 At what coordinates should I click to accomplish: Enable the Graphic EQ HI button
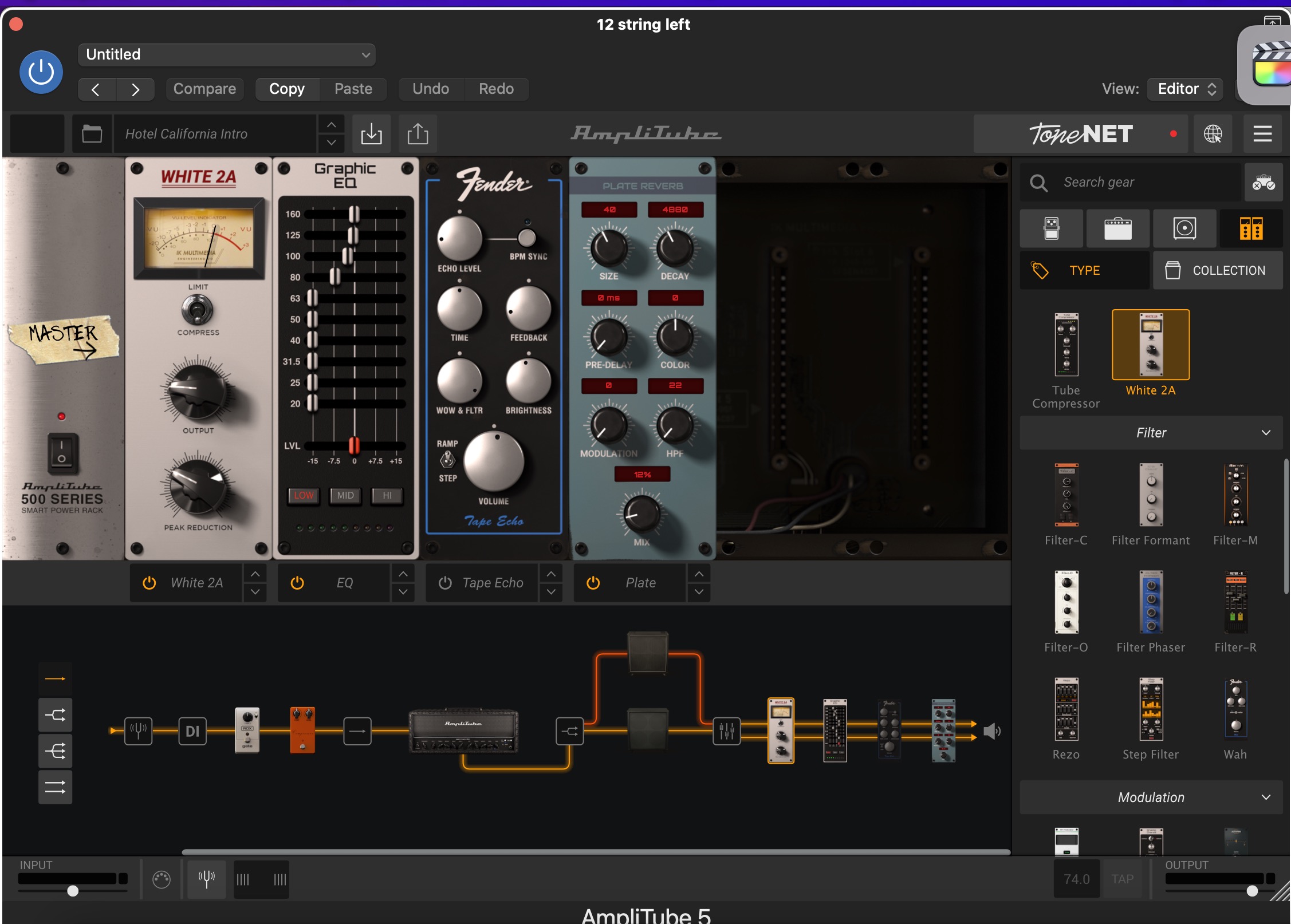click(387, 495)
